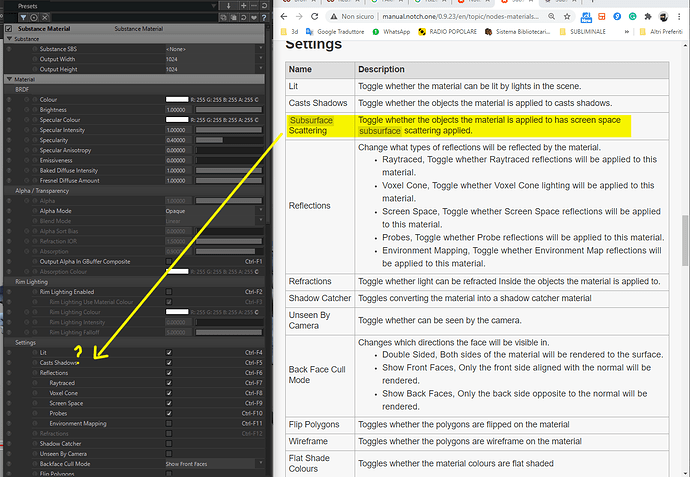
Task: Open the Sistema Bibliotecari bookmark
Action: (x=517, y=32)
